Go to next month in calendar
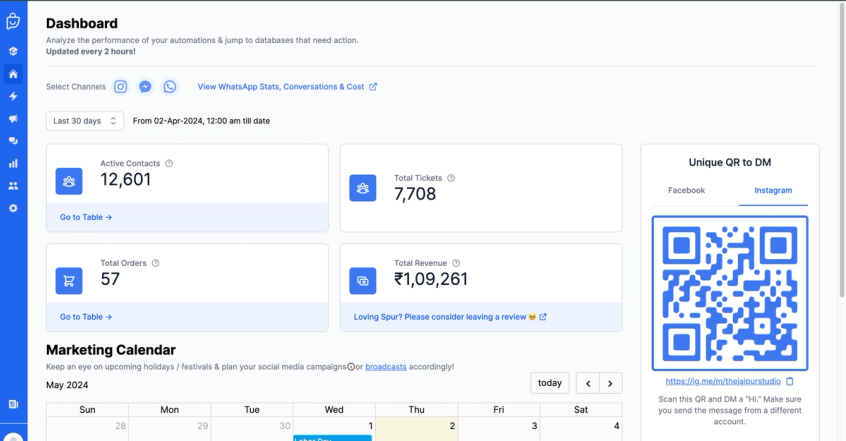Screen dimensions: 846x441 click(x=610, y=383)
